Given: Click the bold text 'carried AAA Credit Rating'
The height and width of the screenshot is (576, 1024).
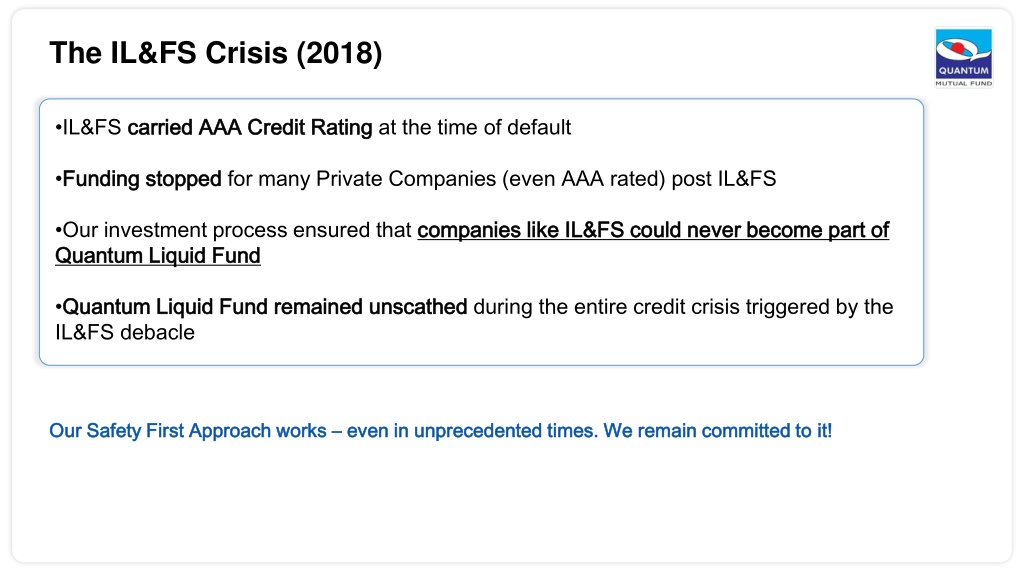Looking at the screenshot, I should [x=249, y=127].
